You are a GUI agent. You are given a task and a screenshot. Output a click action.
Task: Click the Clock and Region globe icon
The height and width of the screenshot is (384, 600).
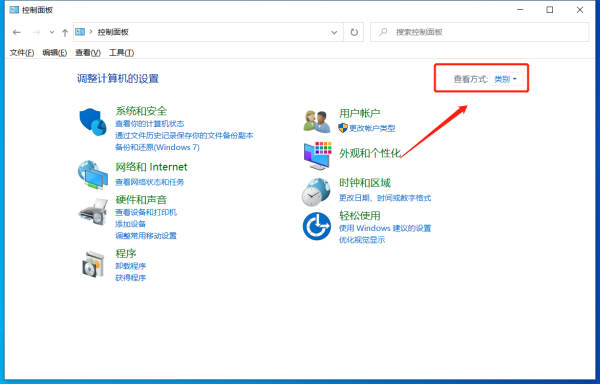tap(316, 192)
